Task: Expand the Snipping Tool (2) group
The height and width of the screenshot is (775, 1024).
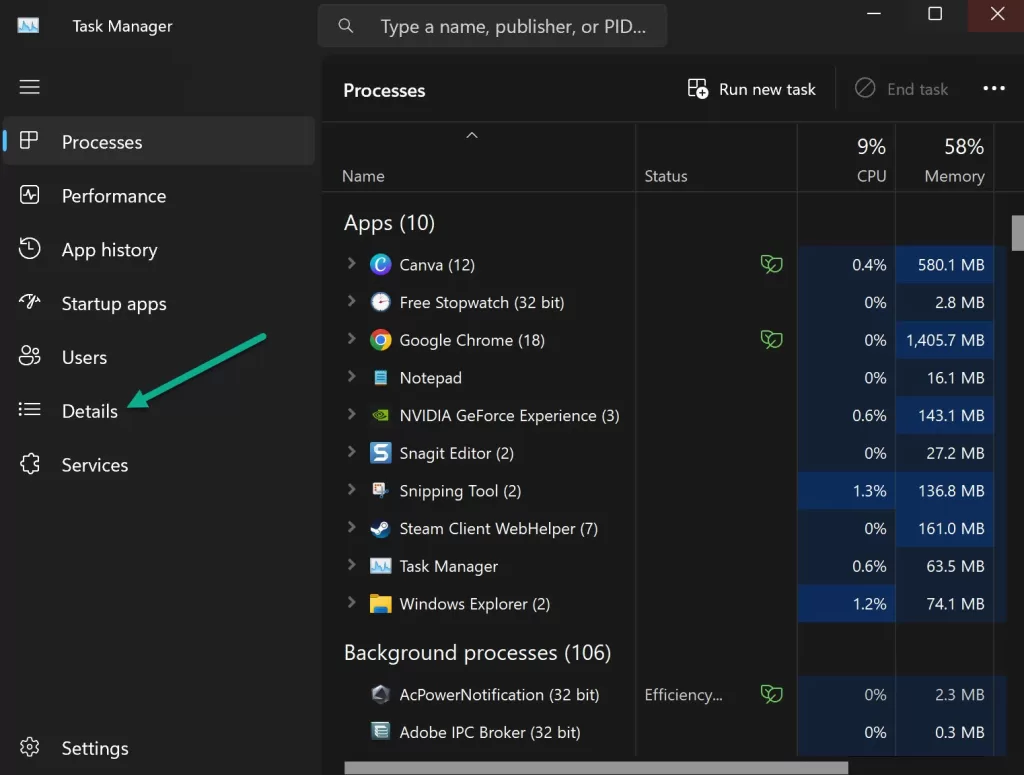Action: pyautogui.click(x=351, y=489)
